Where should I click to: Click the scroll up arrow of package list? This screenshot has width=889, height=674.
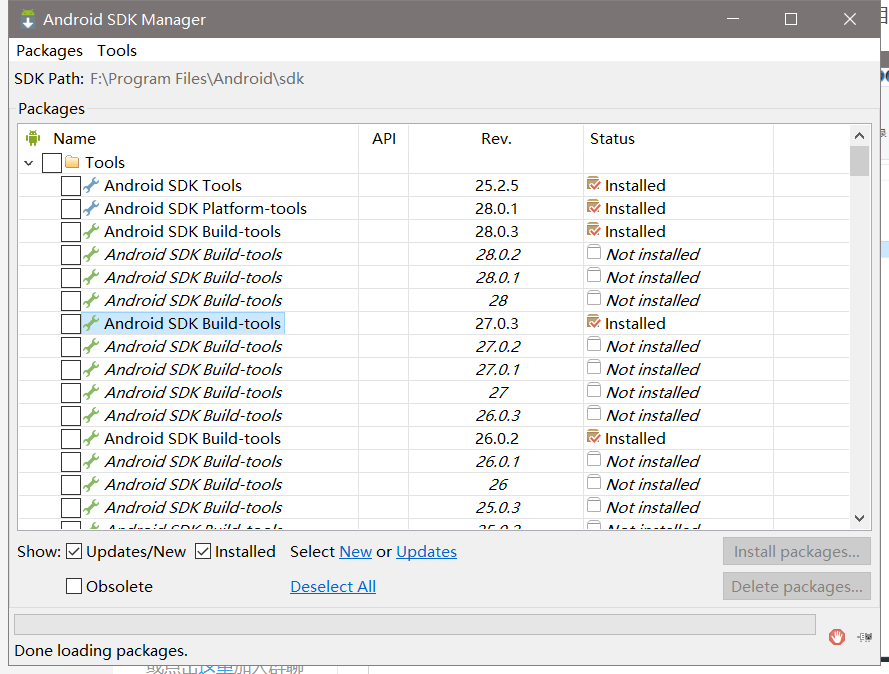tap(860, 135)
